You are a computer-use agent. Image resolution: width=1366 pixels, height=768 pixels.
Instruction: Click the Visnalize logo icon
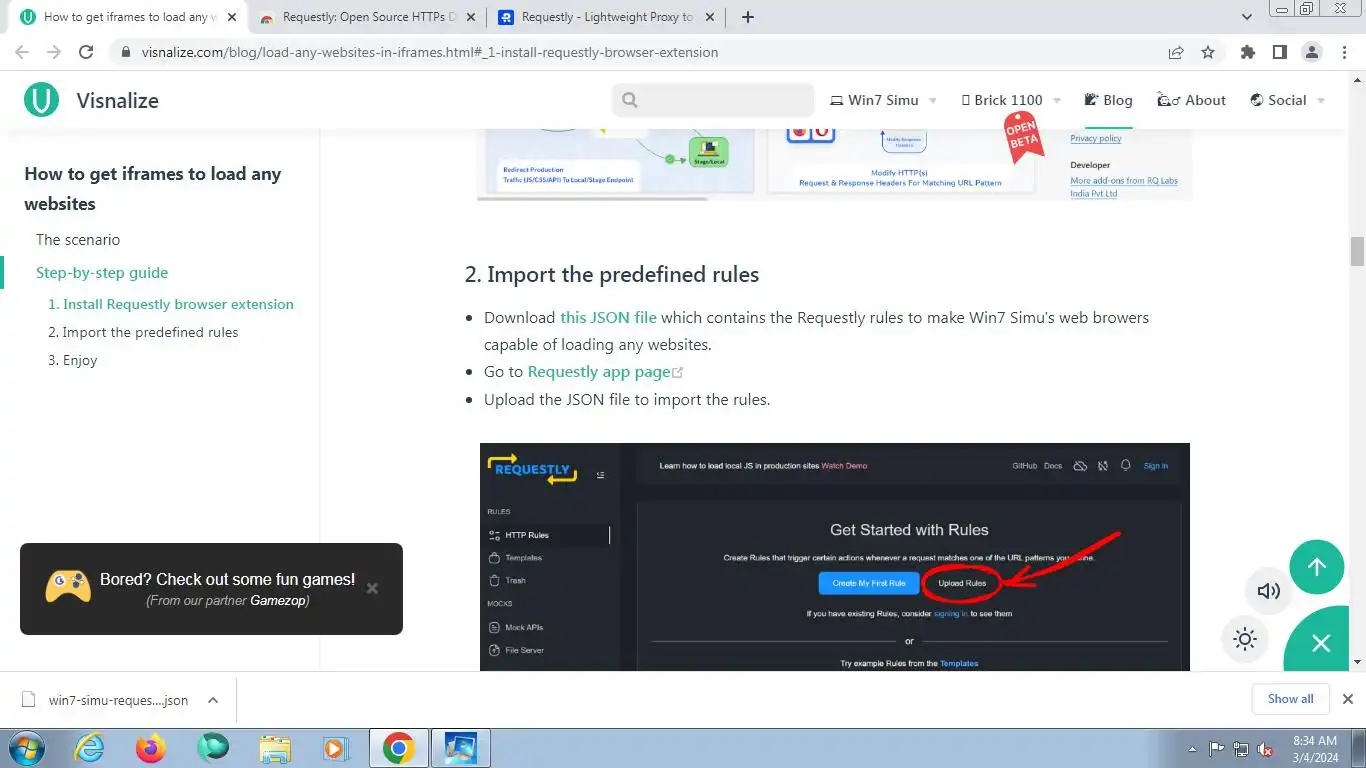point(41,100)
